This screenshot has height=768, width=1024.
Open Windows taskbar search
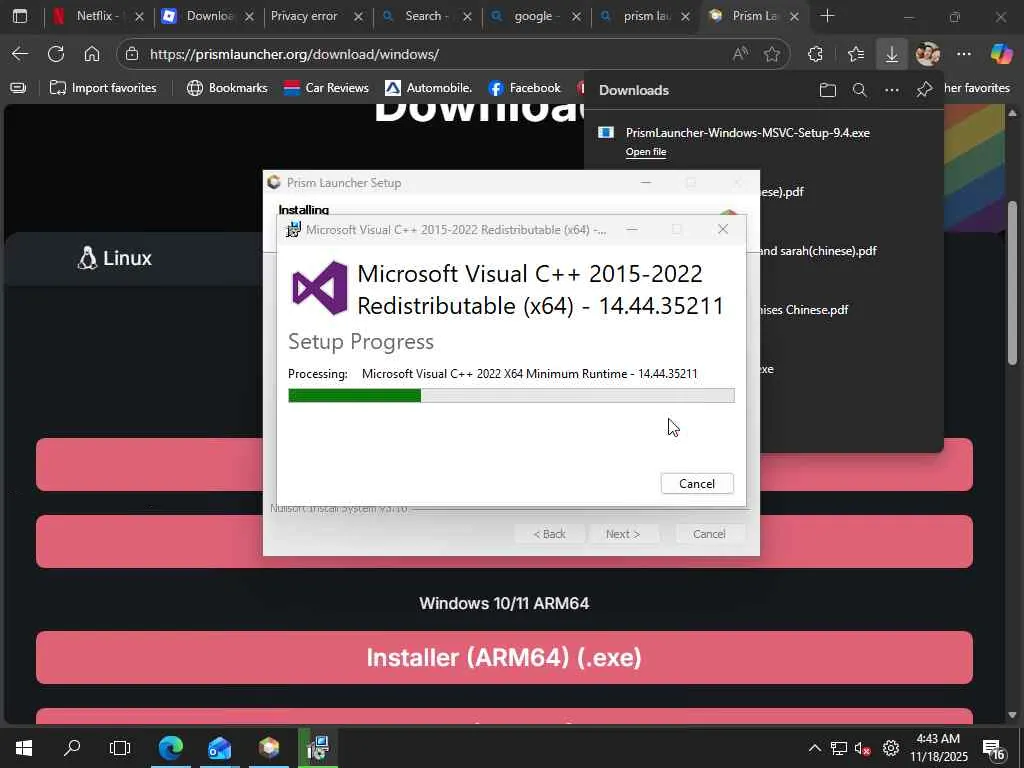coord(72,748)
